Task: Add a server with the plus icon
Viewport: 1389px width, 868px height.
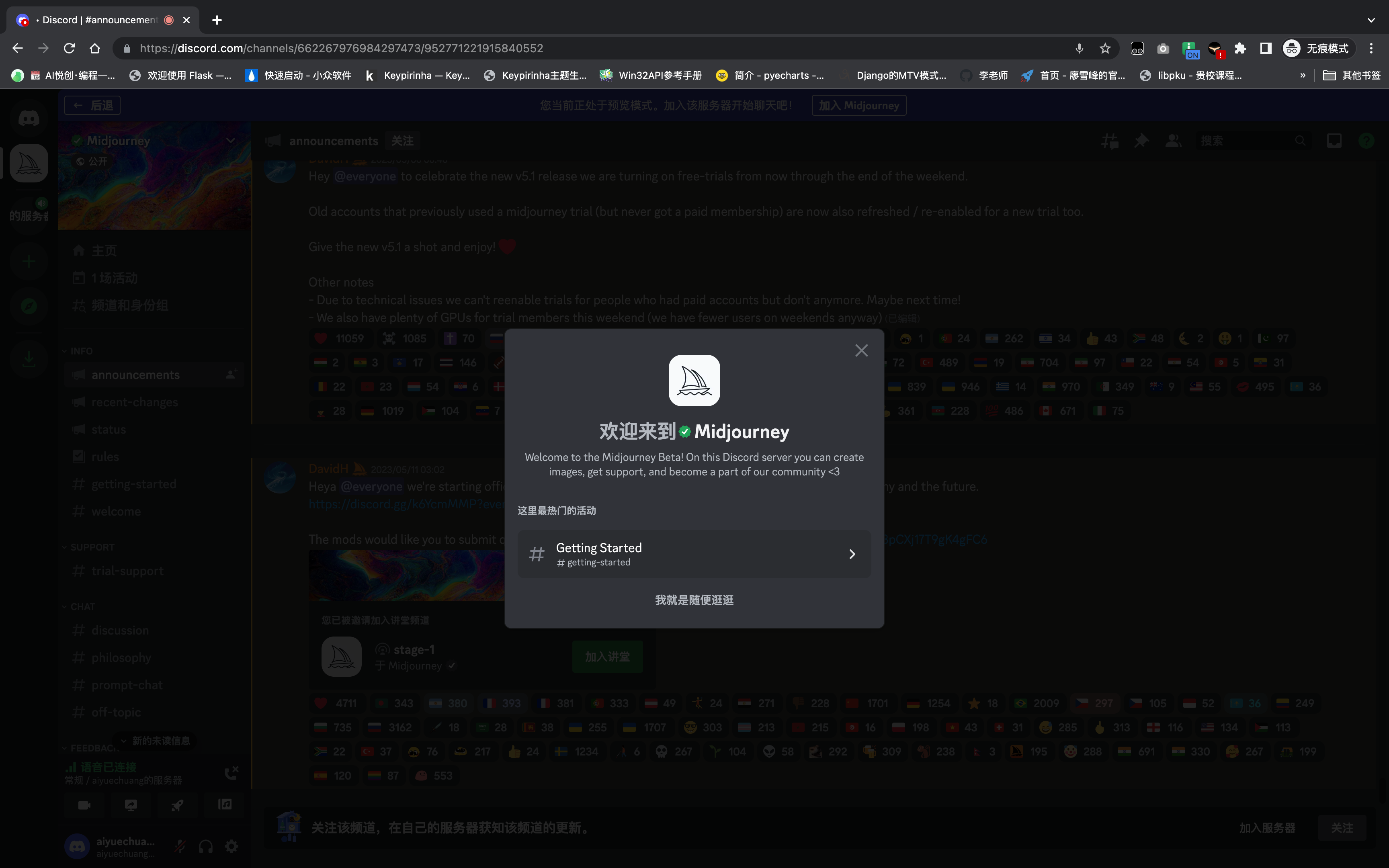Action: click(x=29, y=262)
